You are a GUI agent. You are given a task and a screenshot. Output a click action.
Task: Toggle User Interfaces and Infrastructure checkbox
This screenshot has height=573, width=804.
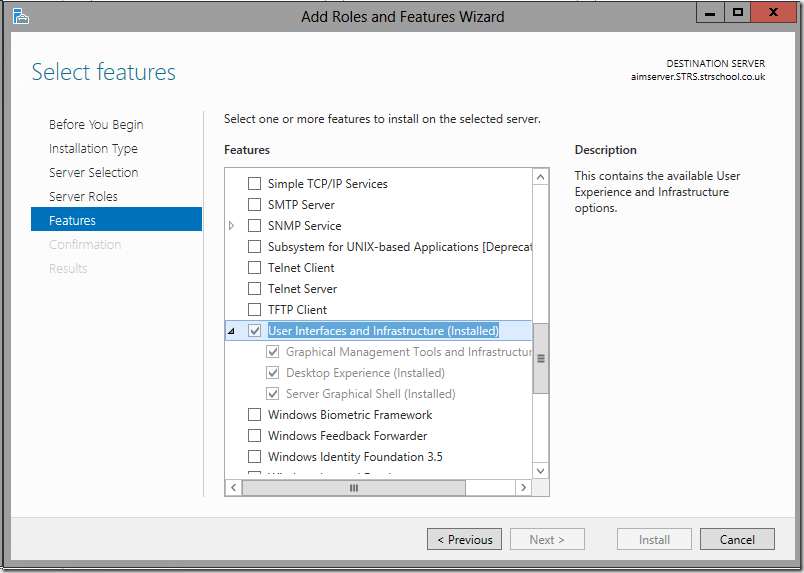point(254,331)
